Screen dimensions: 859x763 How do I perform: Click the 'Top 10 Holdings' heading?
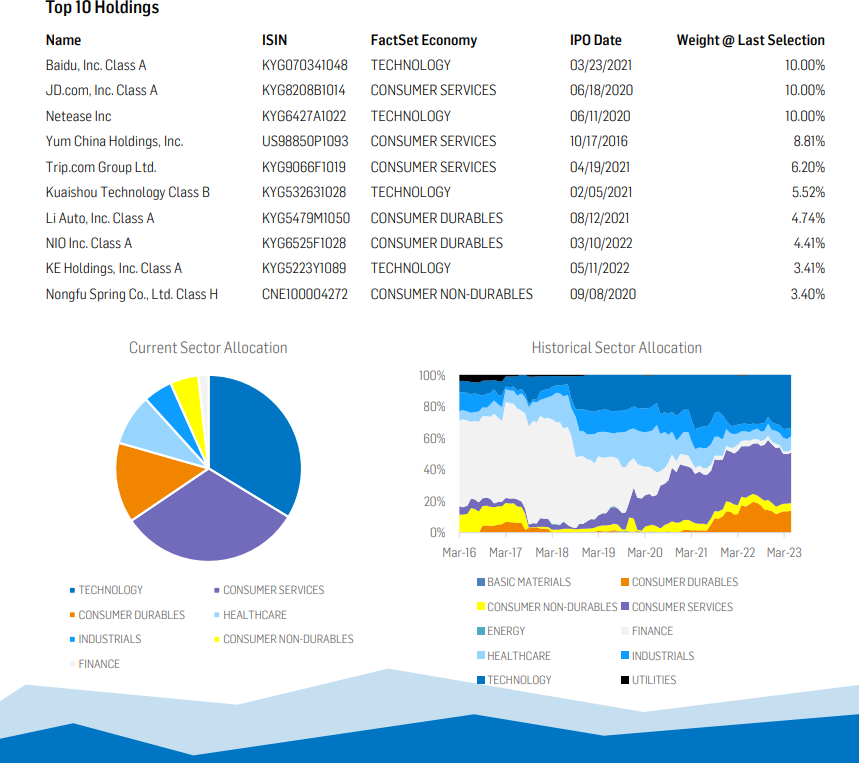pos(102,8)
